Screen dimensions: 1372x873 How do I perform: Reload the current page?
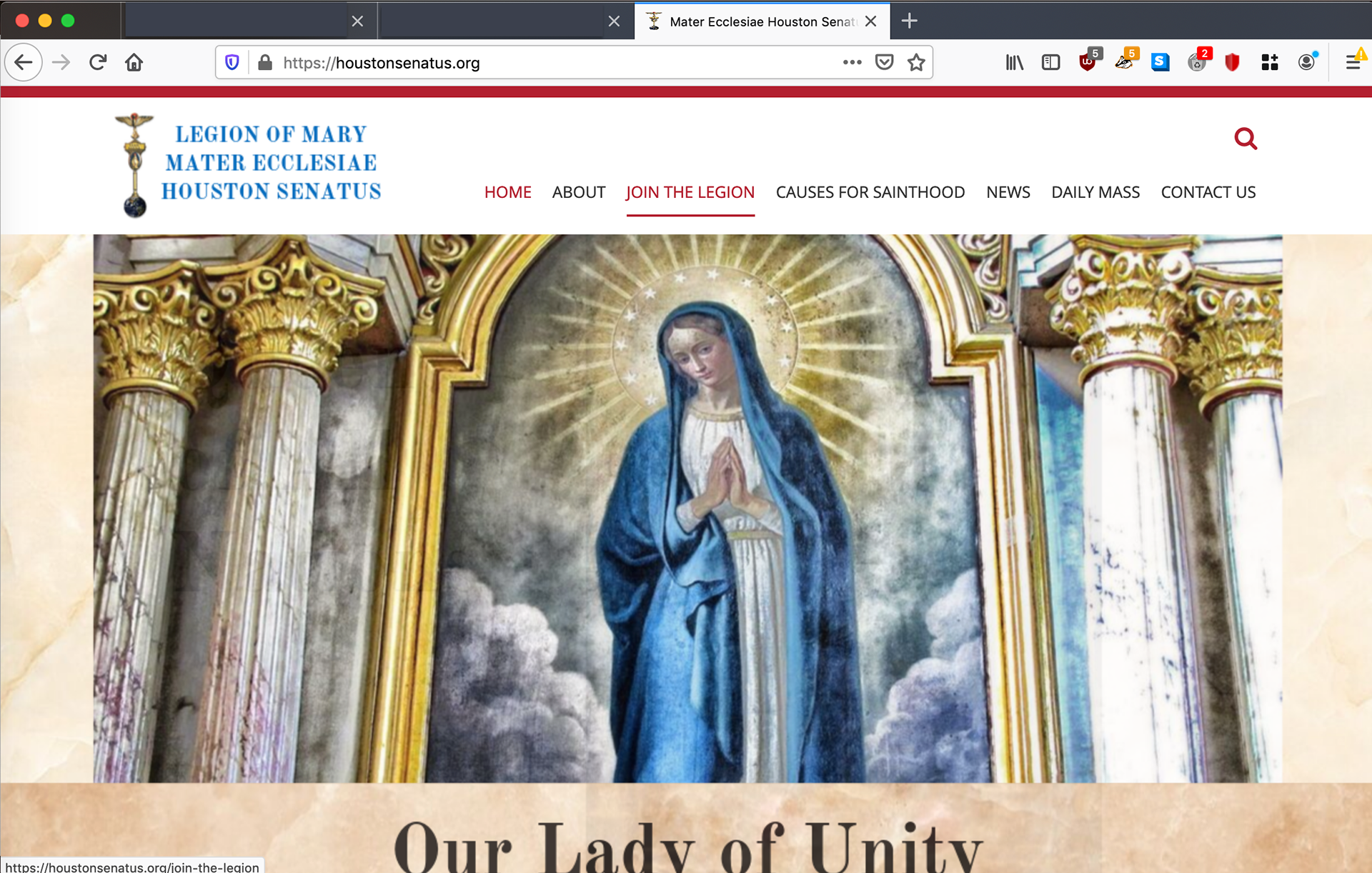pos(98,63)
